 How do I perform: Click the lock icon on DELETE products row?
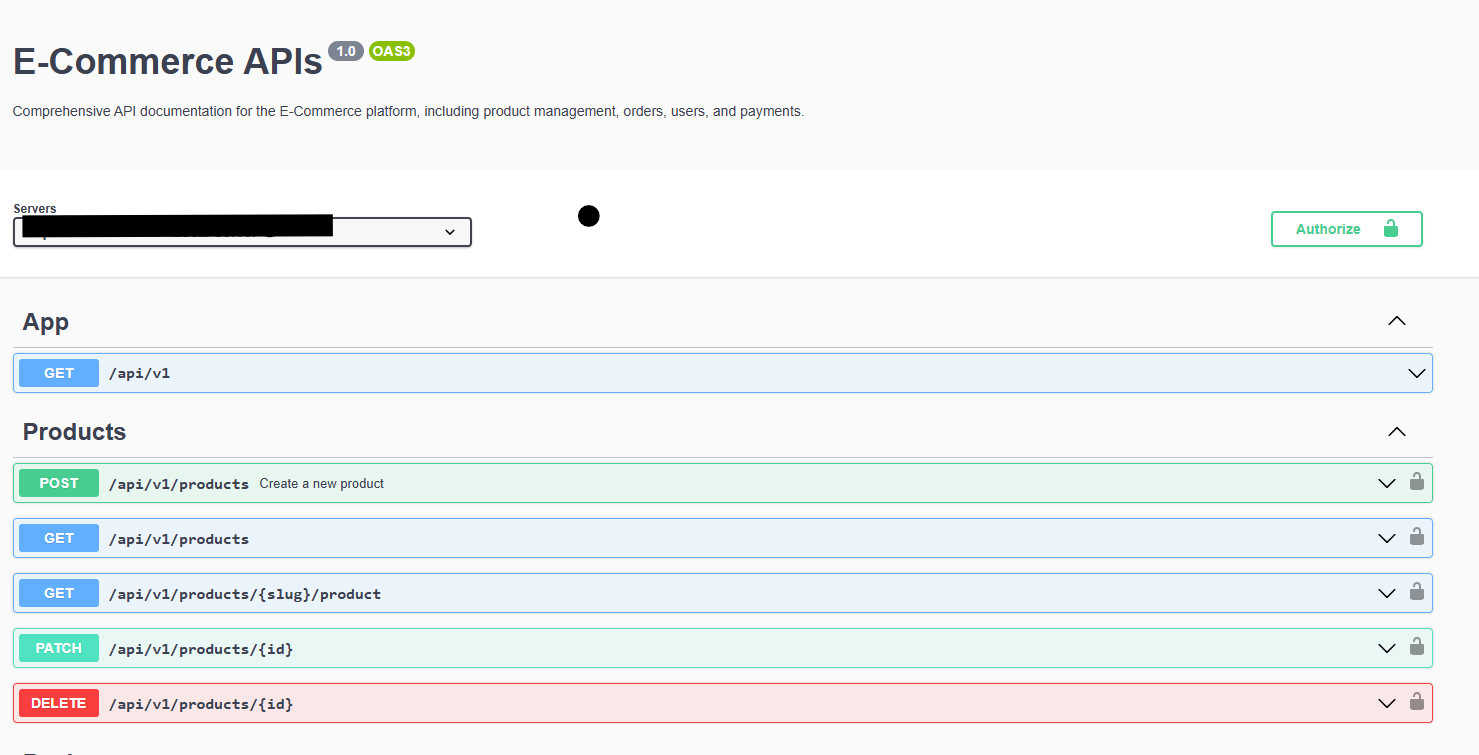tap(1416, 702)
